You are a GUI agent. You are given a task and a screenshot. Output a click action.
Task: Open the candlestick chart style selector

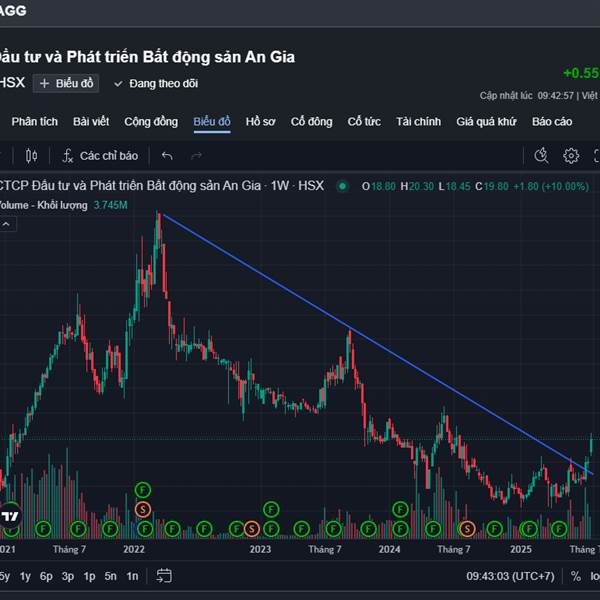coord(31,156)
